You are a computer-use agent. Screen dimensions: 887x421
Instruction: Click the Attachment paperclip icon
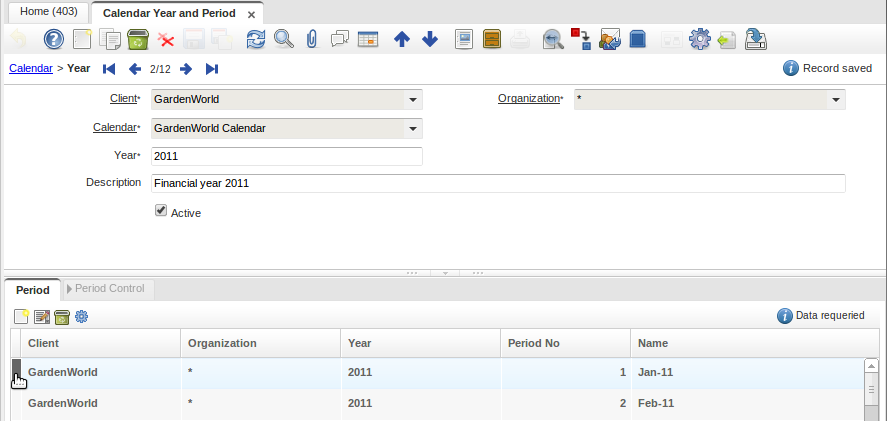click(x=312, y=40)
